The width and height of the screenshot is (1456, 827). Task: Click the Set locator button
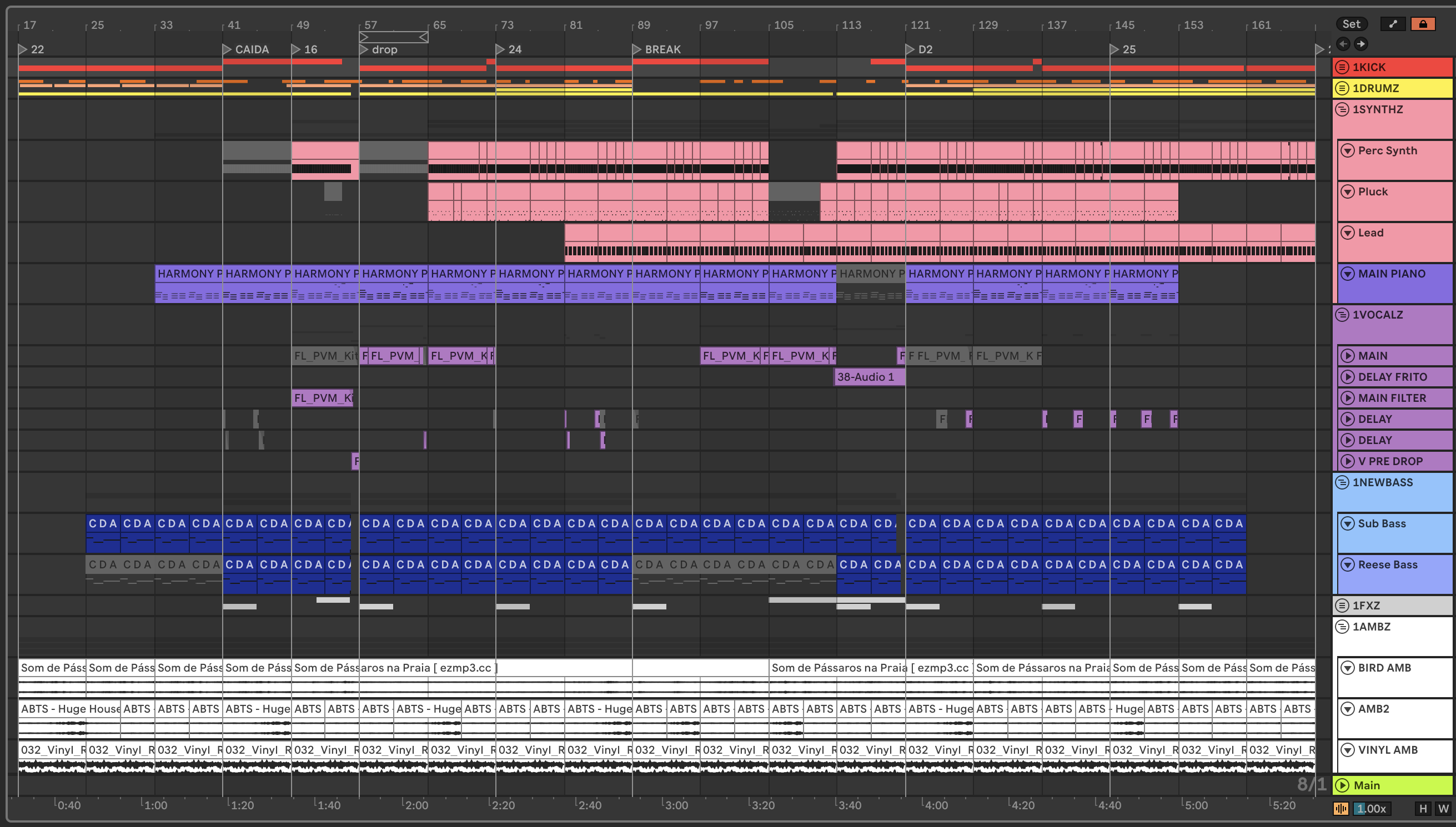tap(1351, 24)
